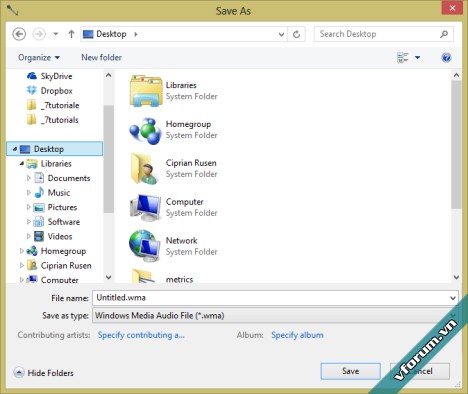Click the file list scrollbar up arrow
Image resolution: width=468 pixels, height=394 pixels.
point(456,75)
